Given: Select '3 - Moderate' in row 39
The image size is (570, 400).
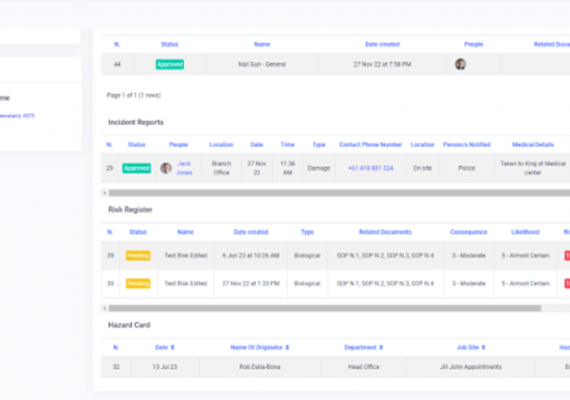Looking at the screenshot, I should click(469, 256).
